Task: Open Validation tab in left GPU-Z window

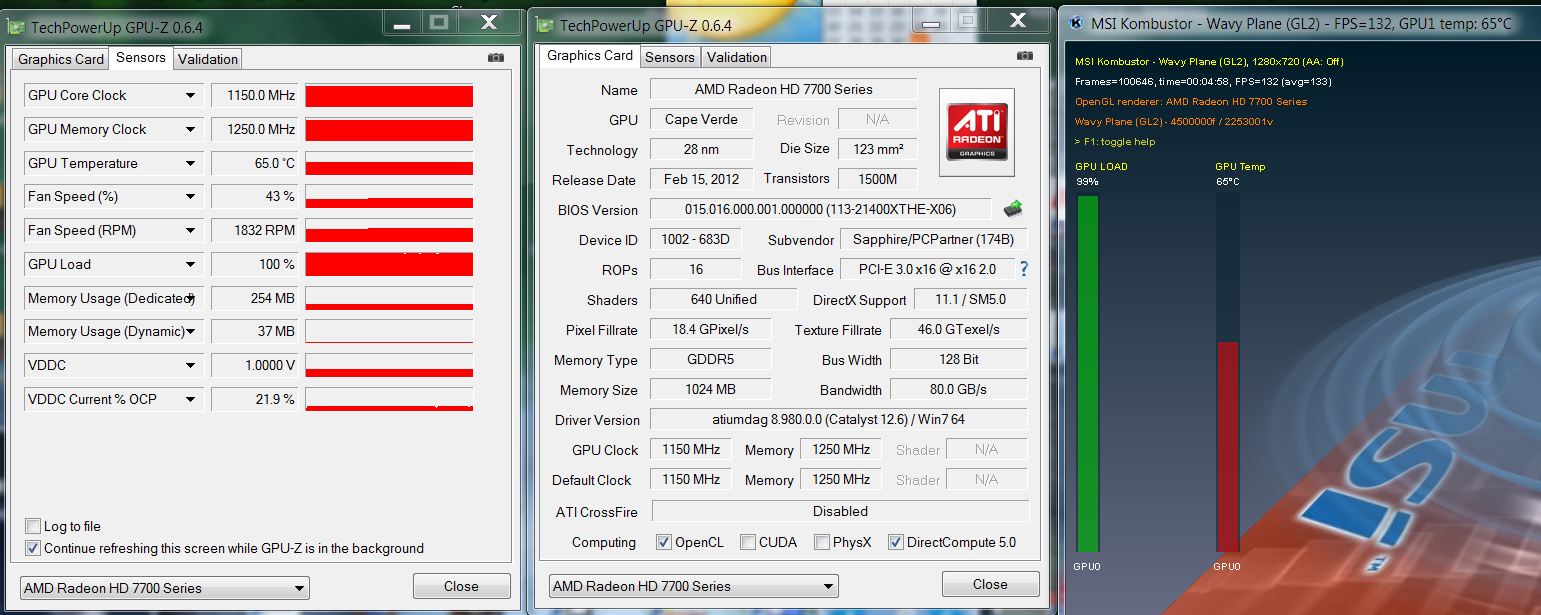Action: 208,59
